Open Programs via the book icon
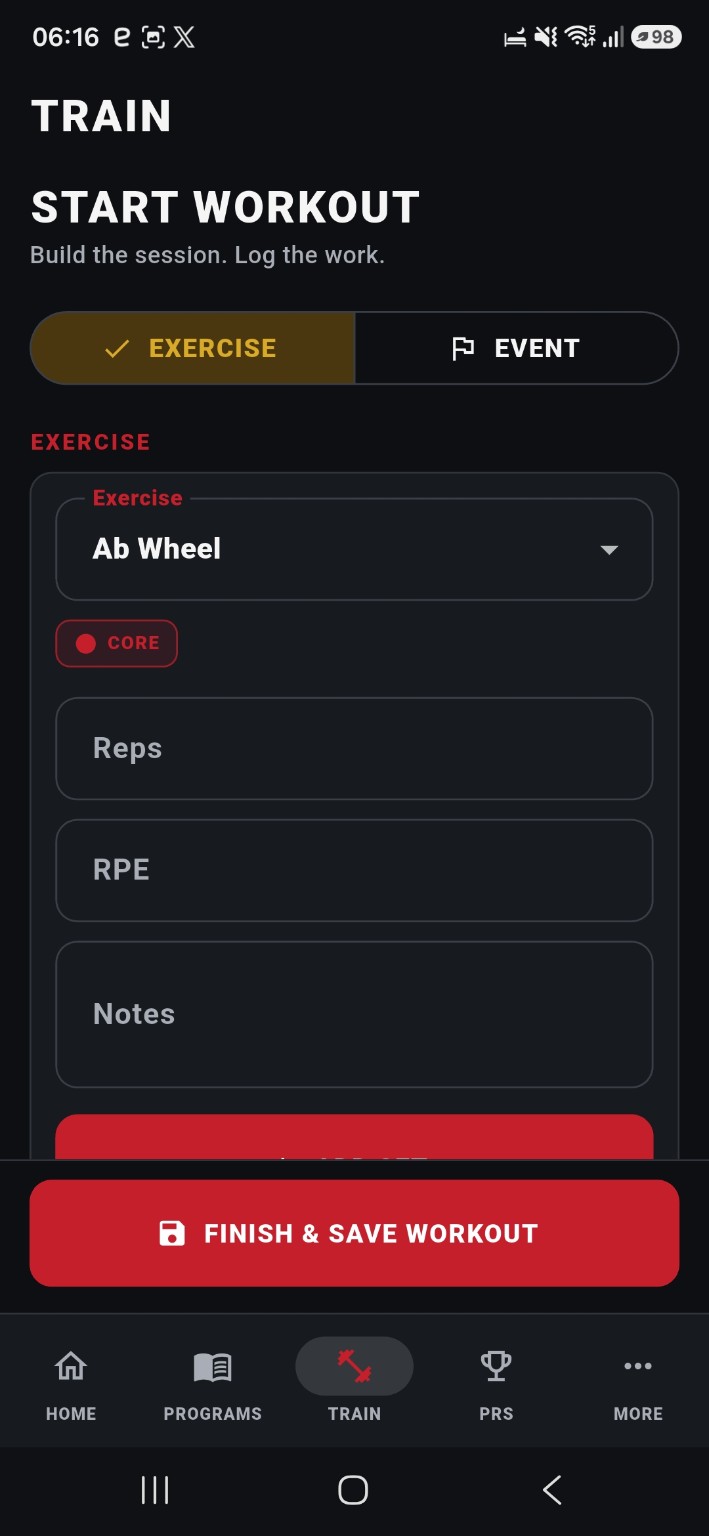 (212, 1366)
